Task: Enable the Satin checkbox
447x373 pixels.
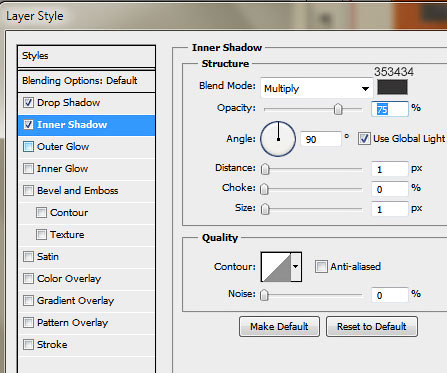Action: [28, 256]
